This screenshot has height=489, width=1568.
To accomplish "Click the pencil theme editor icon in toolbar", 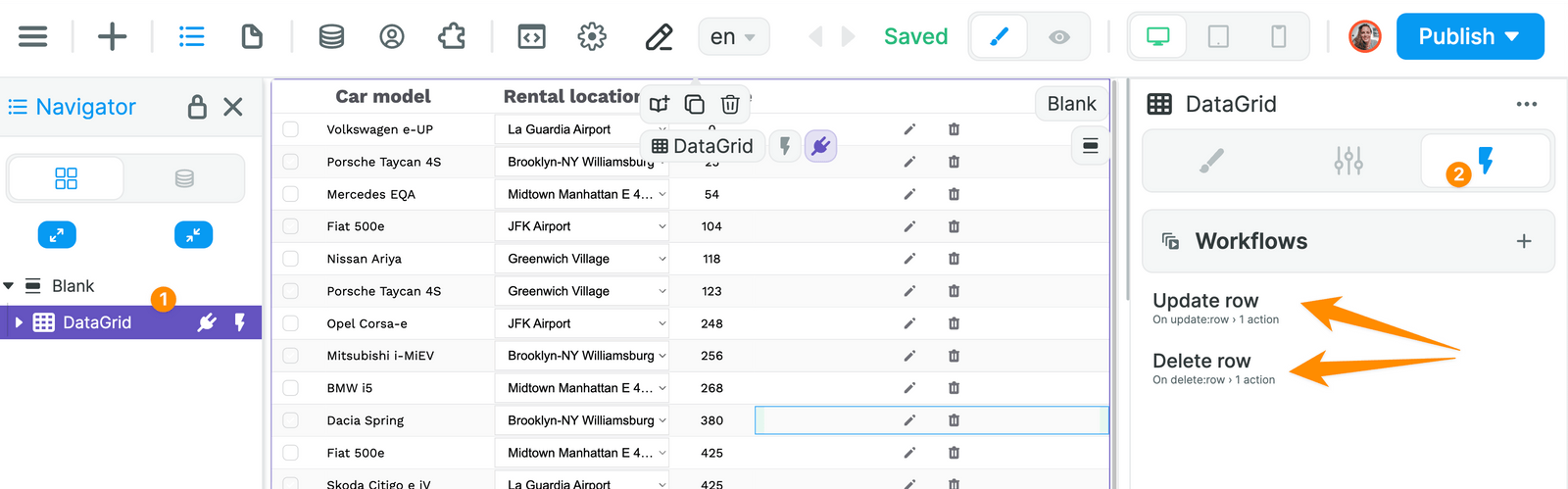I will 659,37.
